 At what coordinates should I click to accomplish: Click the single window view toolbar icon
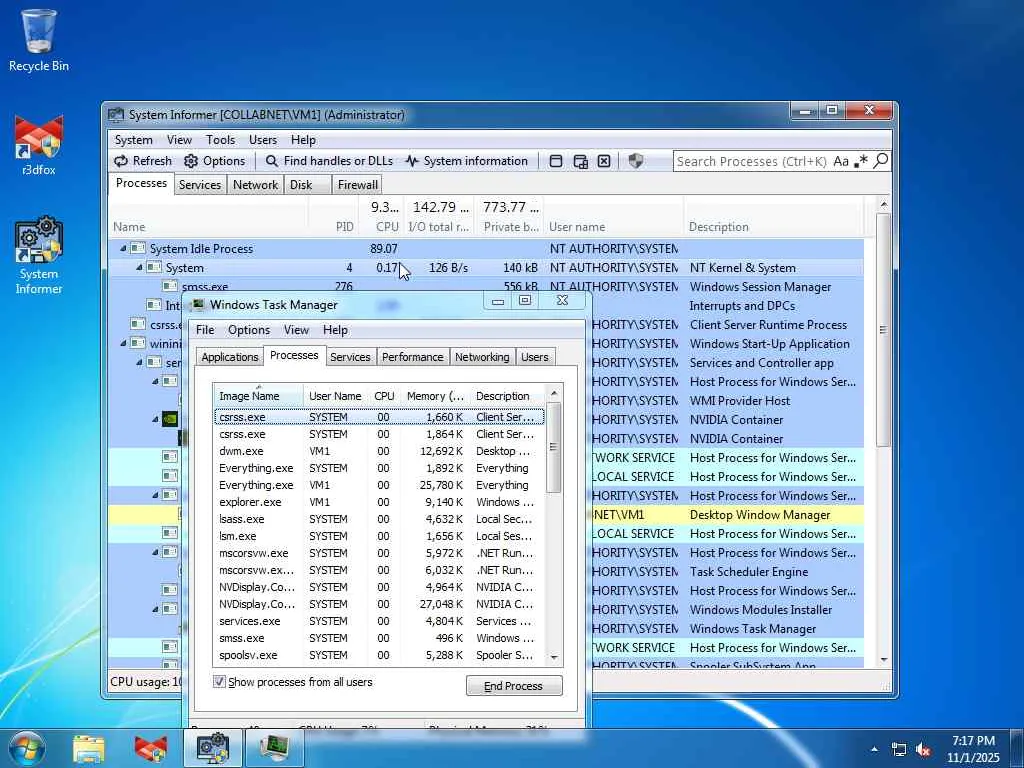(556, 161)
